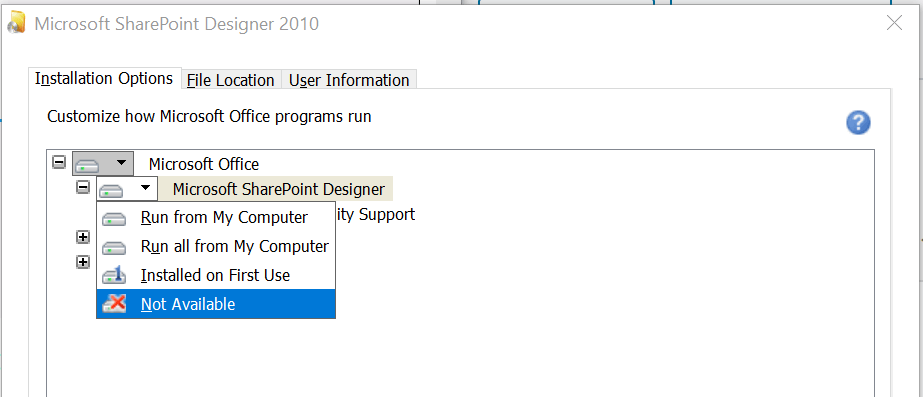This screenshot has width=923, height=400.
Task: Select the Microsoft SharePoint Designer tree item
Action: coord(278,189)
